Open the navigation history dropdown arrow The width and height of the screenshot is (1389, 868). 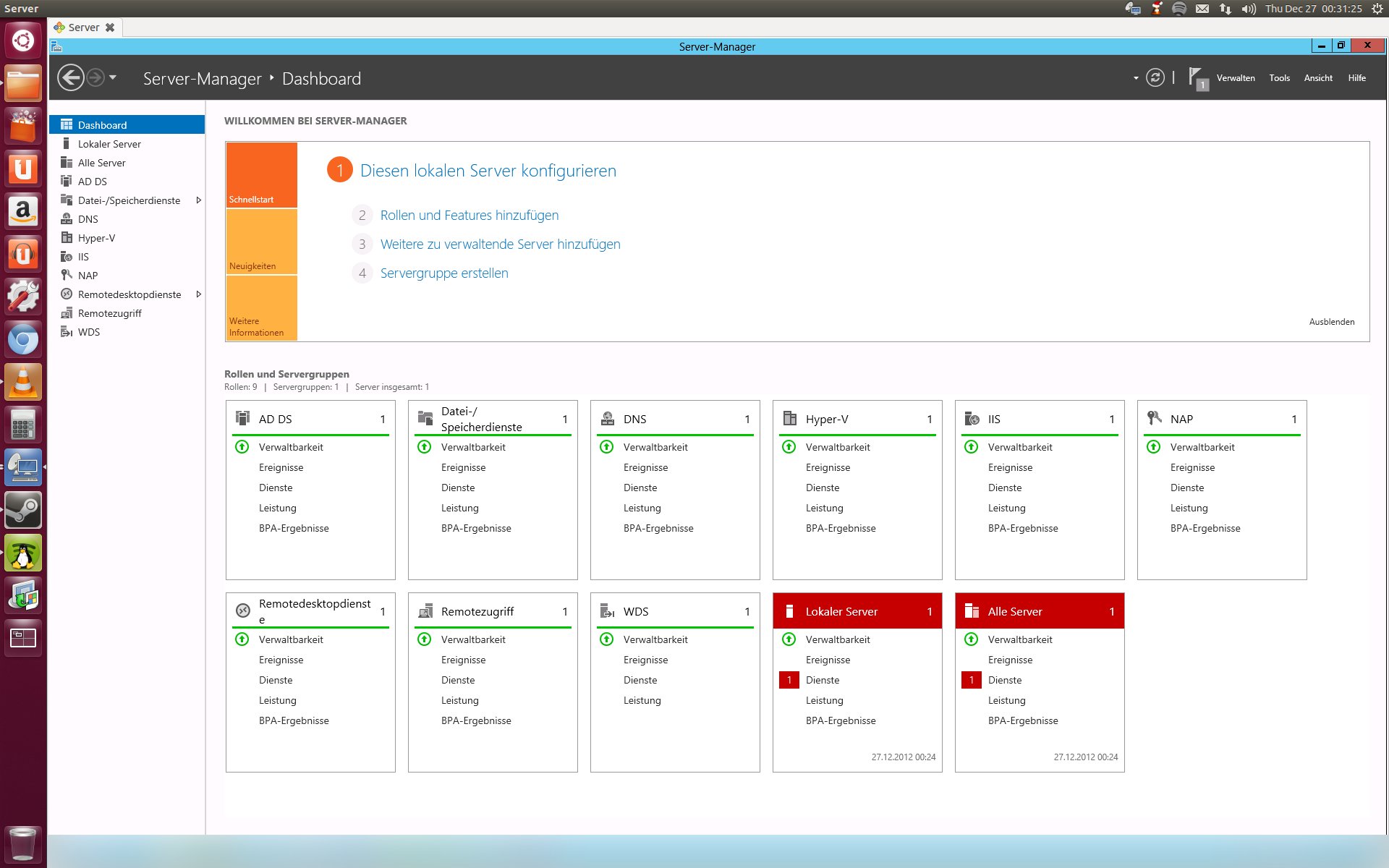point(113,77)
